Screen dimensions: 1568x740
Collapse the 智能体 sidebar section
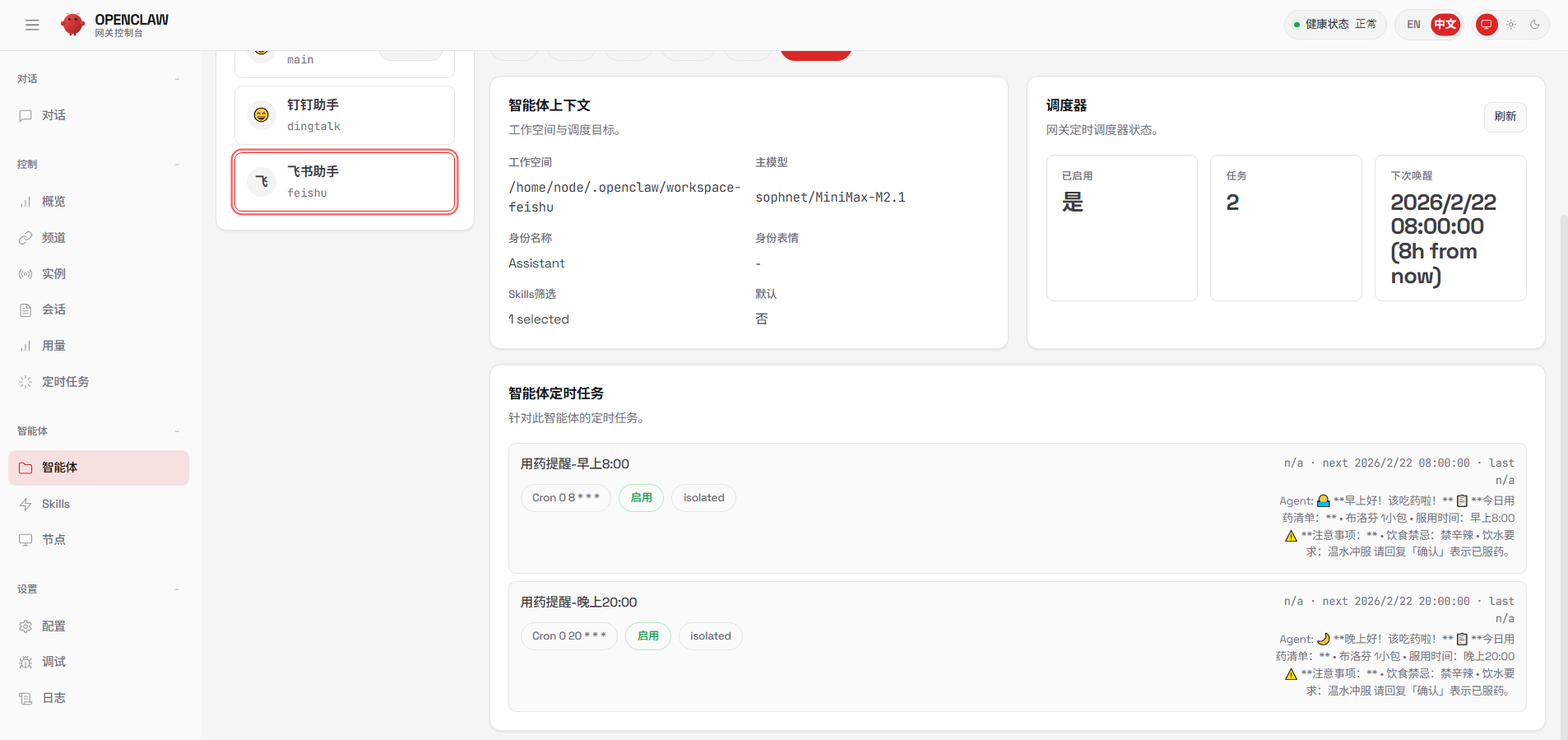[177, 431]
